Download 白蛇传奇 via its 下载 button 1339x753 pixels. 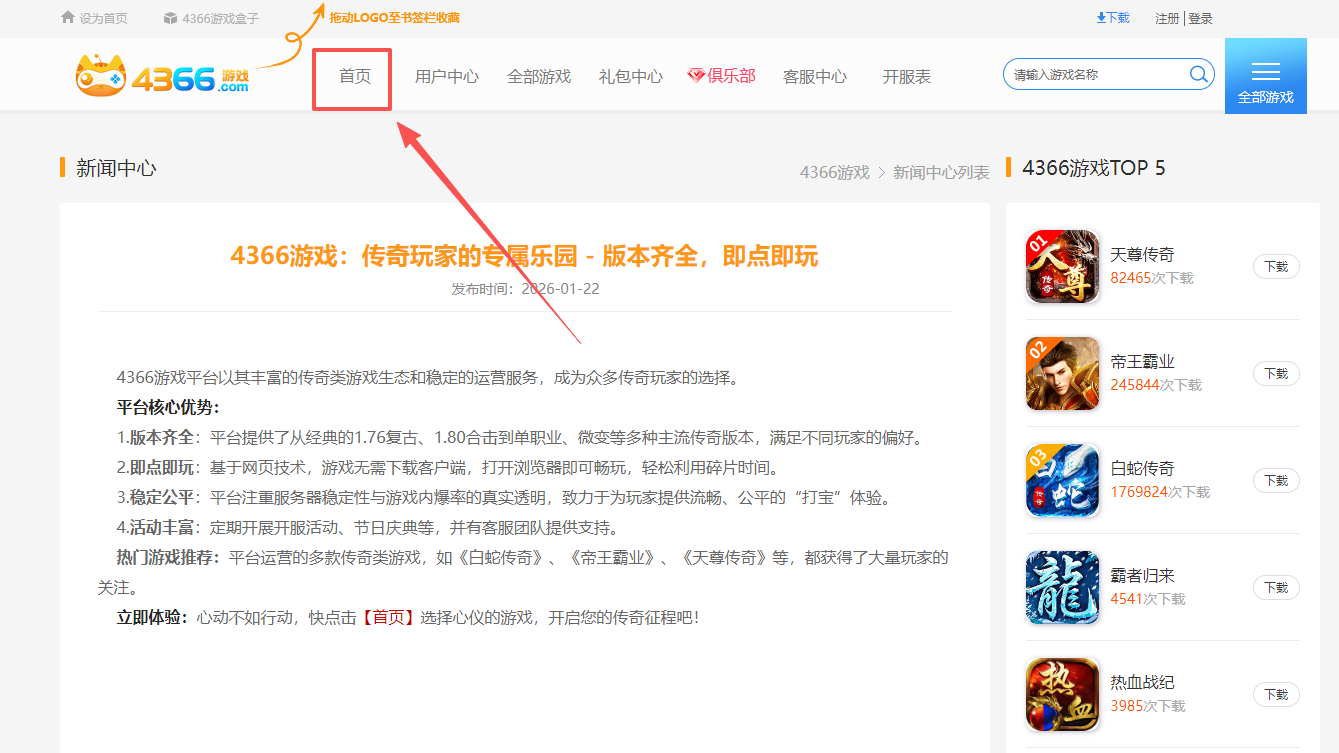pos(1276,480)
